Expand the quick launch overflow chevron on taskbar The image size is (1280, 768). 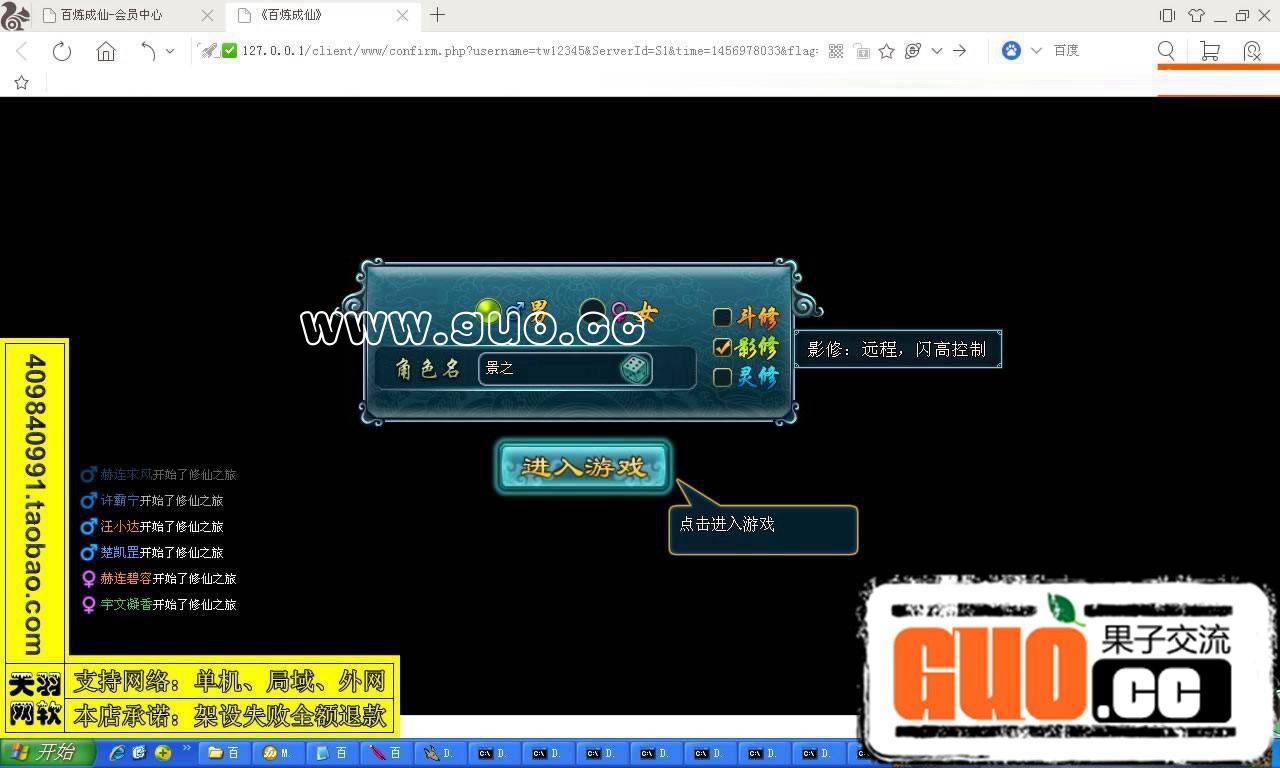[x=187, y=749]
